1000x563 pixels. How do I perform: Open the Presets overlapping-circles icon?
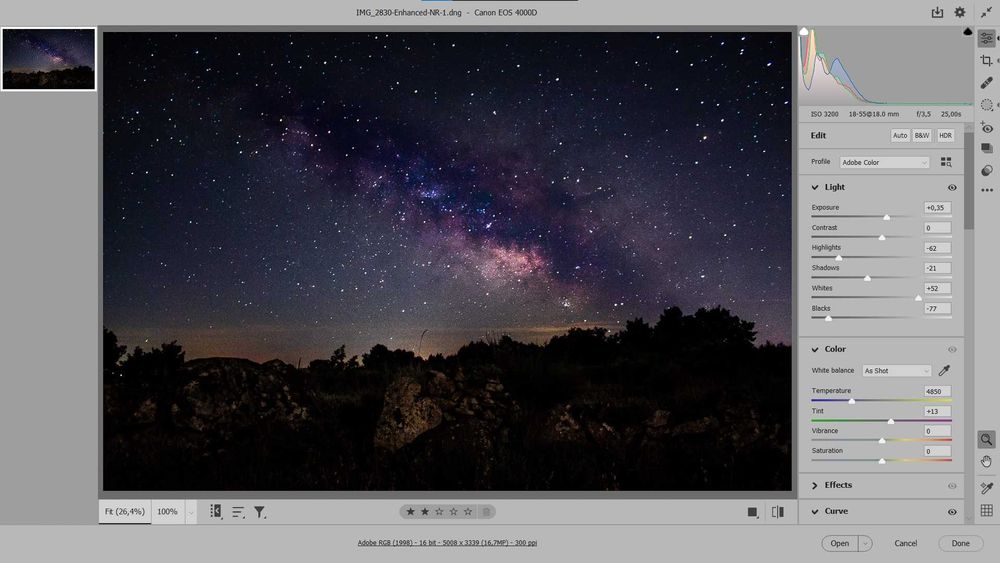click(987, 170)
